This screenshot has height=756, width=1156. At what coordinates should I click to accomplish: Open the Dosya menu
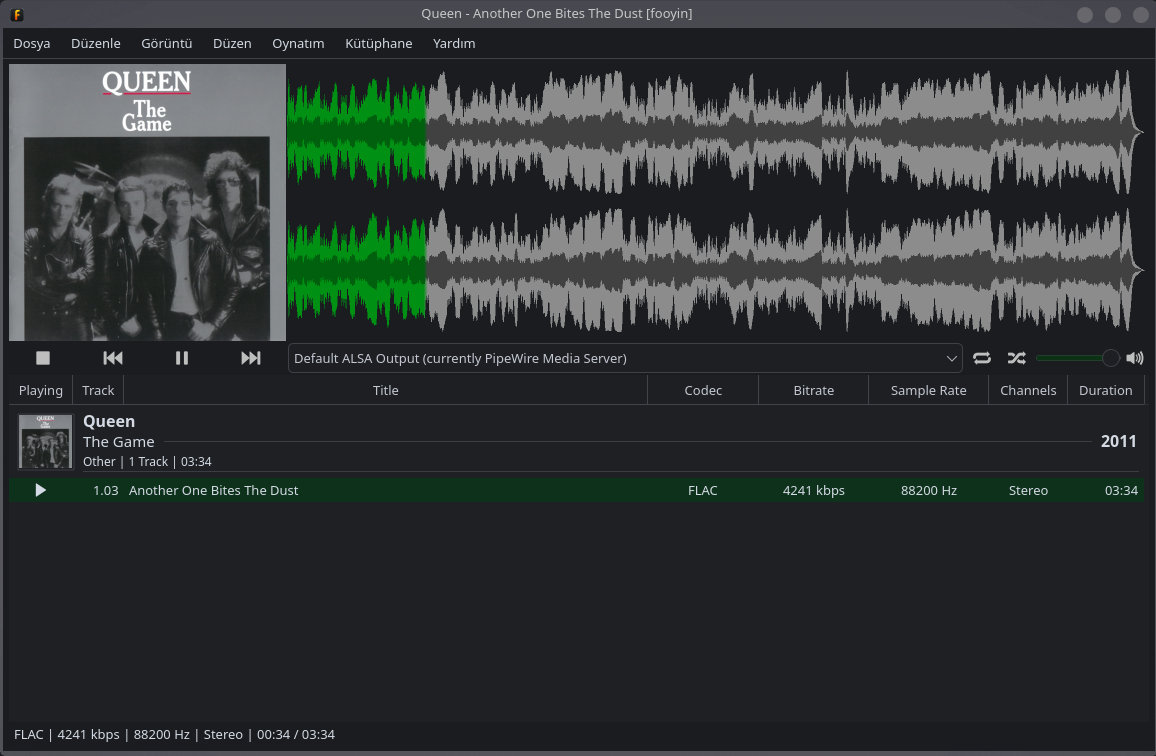pos(32,44)
